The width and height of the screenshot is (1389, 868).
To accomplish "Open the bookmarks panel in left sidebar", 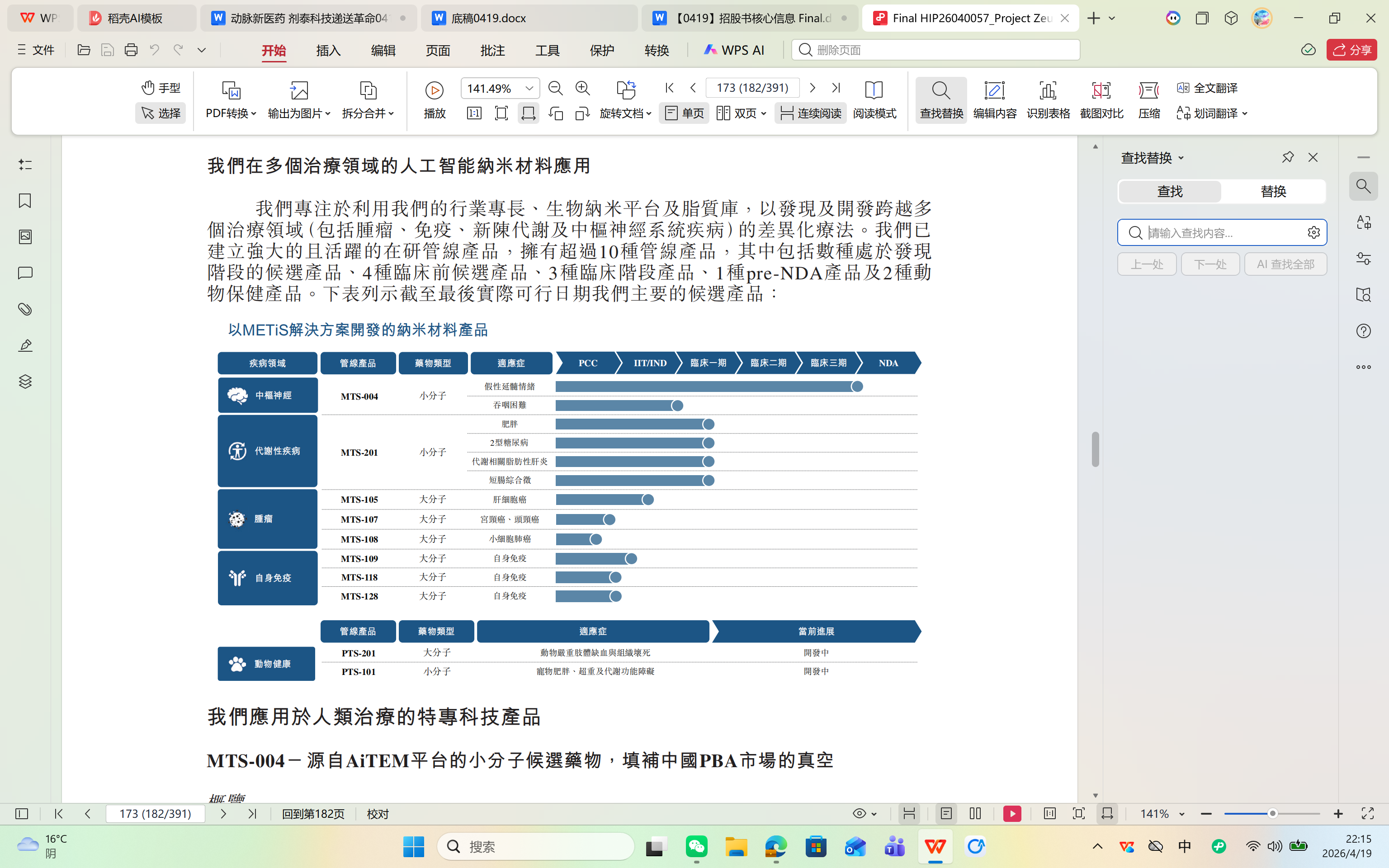I will [x=24, y=201].
